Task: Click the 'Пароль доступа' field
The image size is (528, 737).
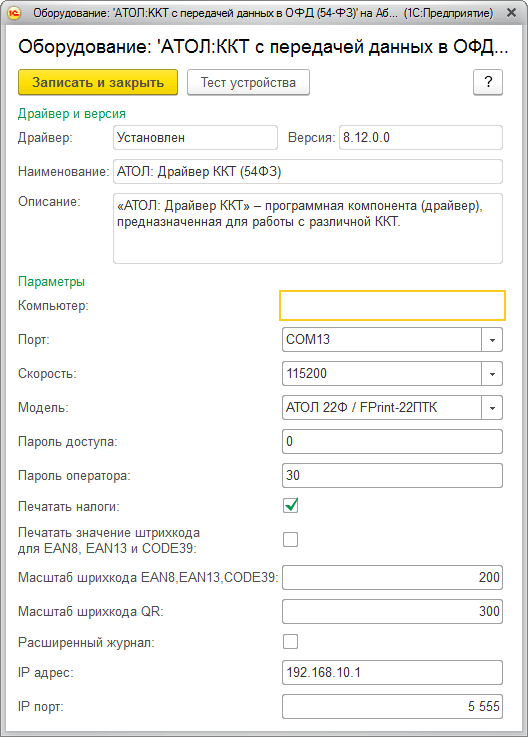Action: click(x=393, y=441)
